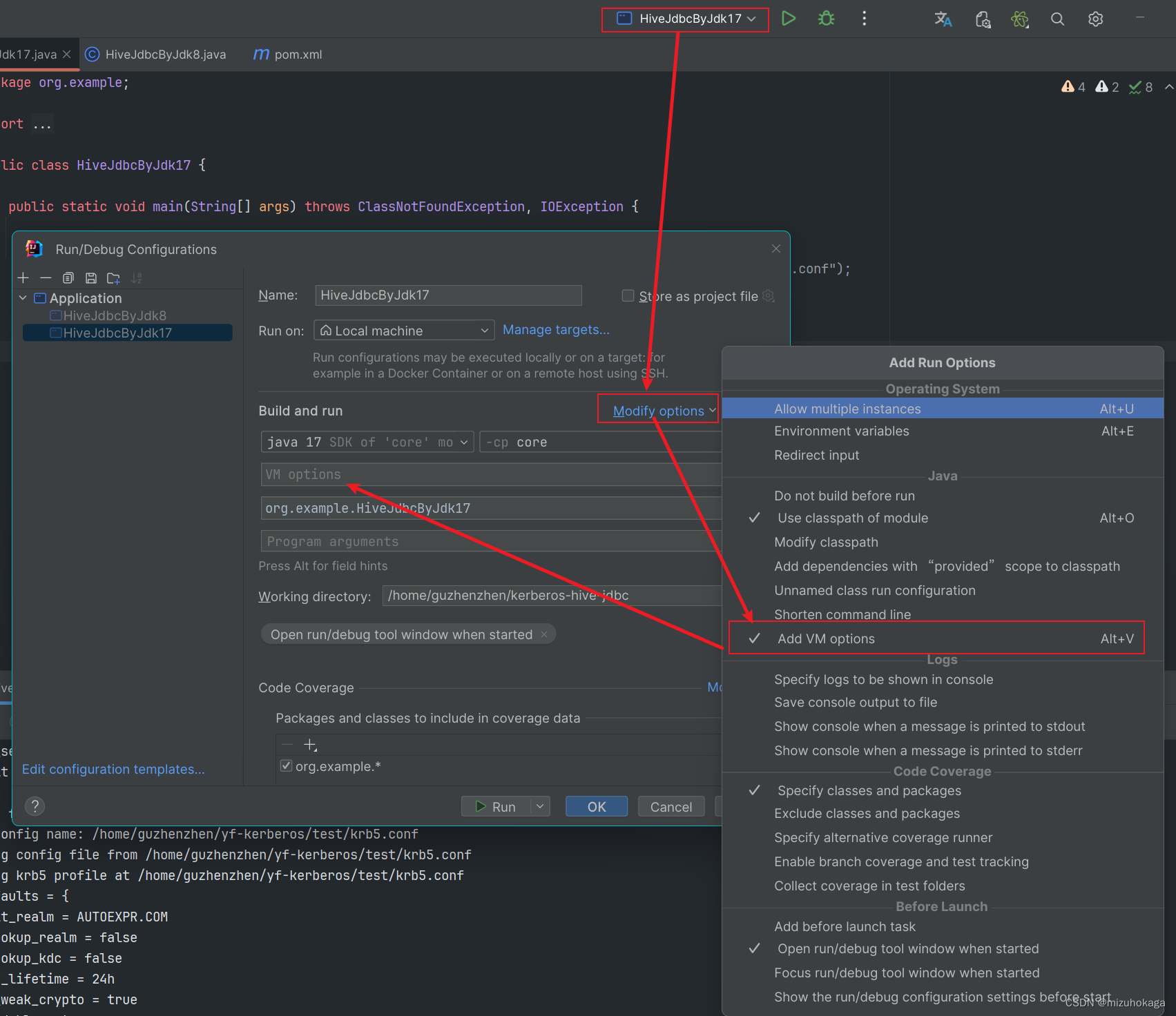Screen dimensions: 1176x1016
Task: Select HiveJdbcByJdk8 configuration in tree
Action: point(115,315)
